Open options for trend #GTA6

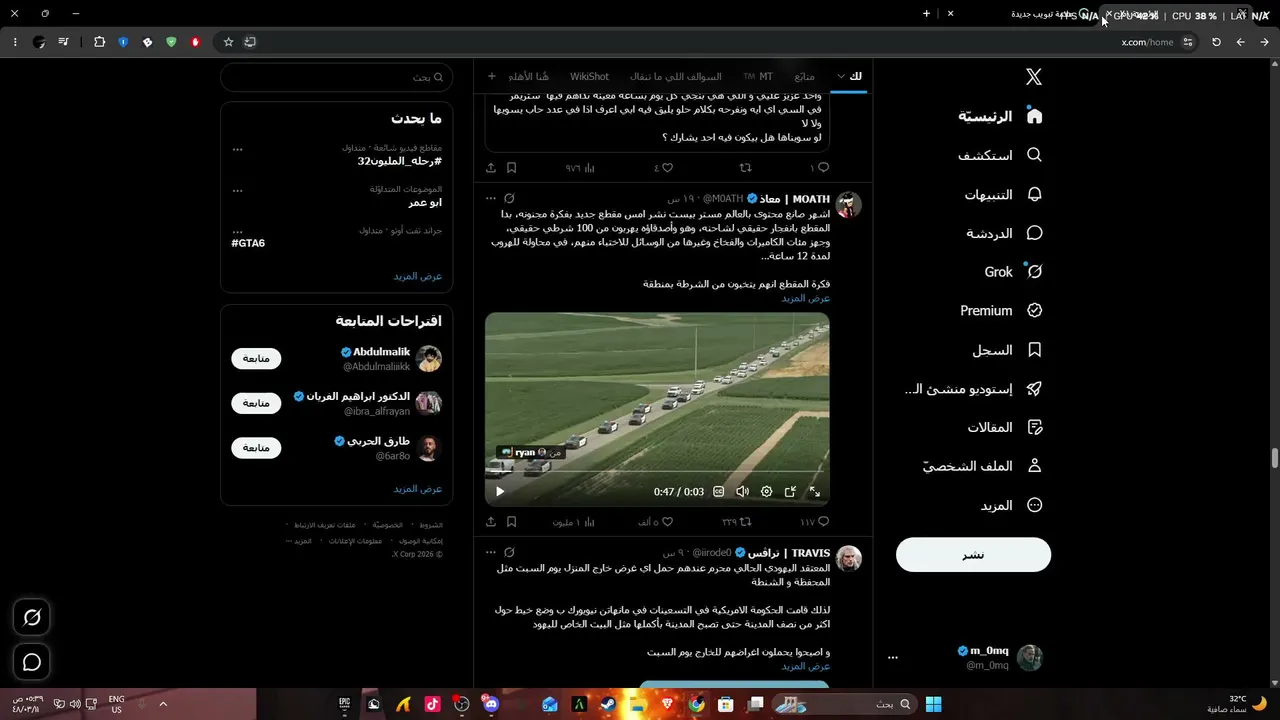click(237, 231)
